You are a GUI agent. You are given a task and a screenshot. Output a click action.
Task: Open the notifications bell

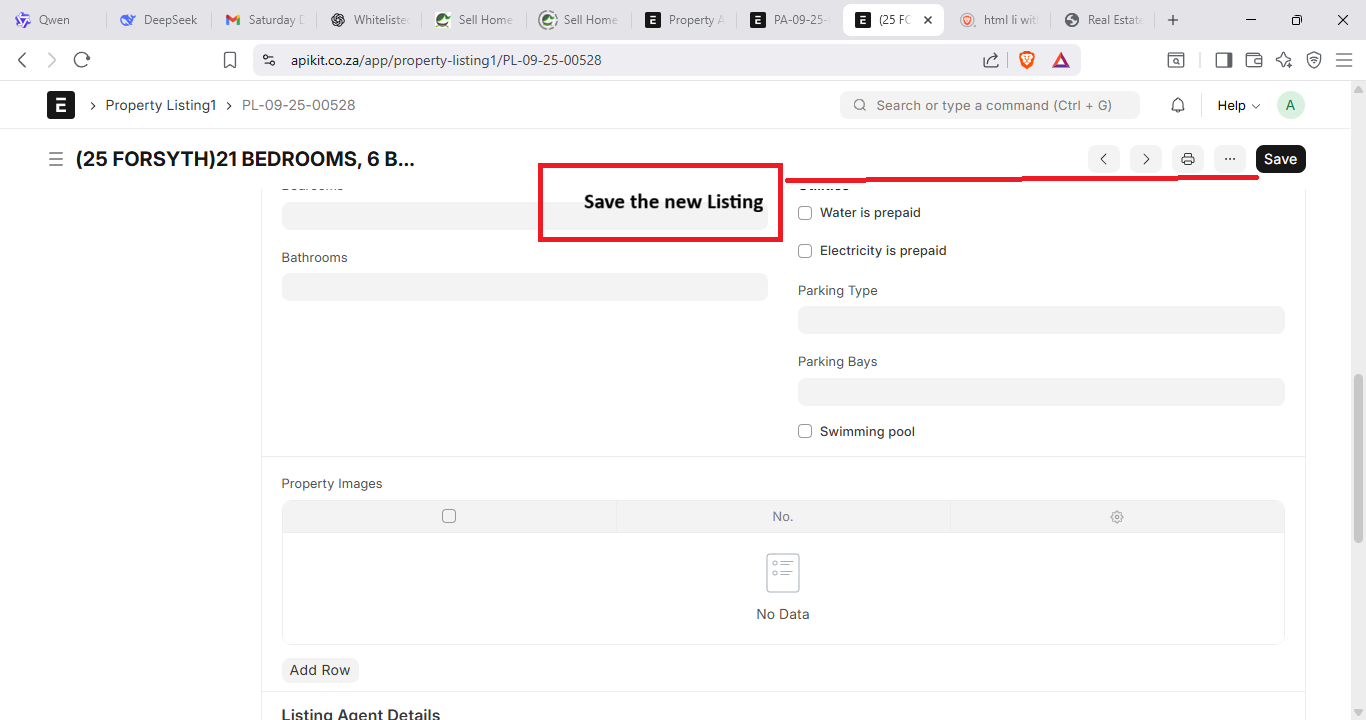[x=1178, y=105]
